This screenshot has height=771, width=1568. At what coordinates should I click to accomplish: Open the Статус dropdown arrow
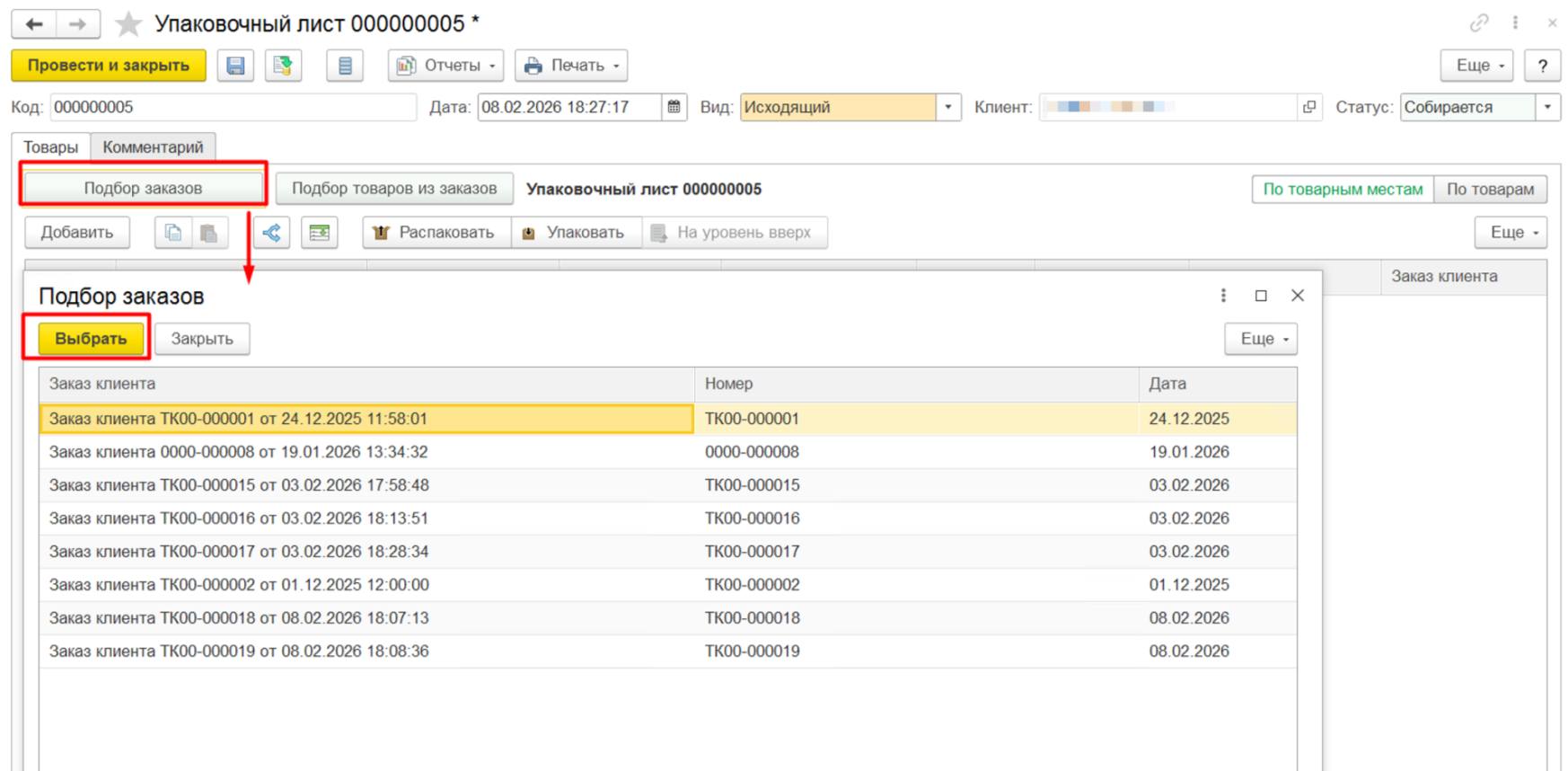pyautogui.click(x=1547, y=107)
